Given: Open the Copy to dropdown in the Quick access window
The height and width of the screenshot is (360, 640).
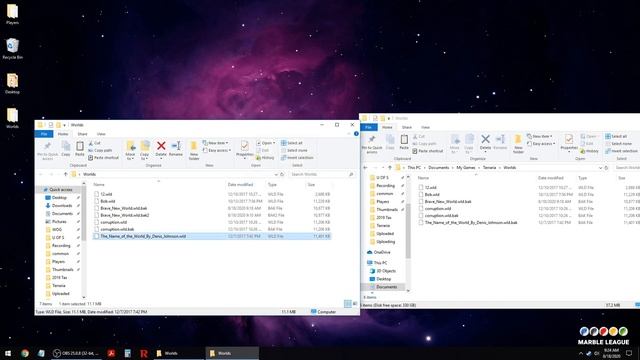Looking at the screenshot, I should tap(144, 151).
